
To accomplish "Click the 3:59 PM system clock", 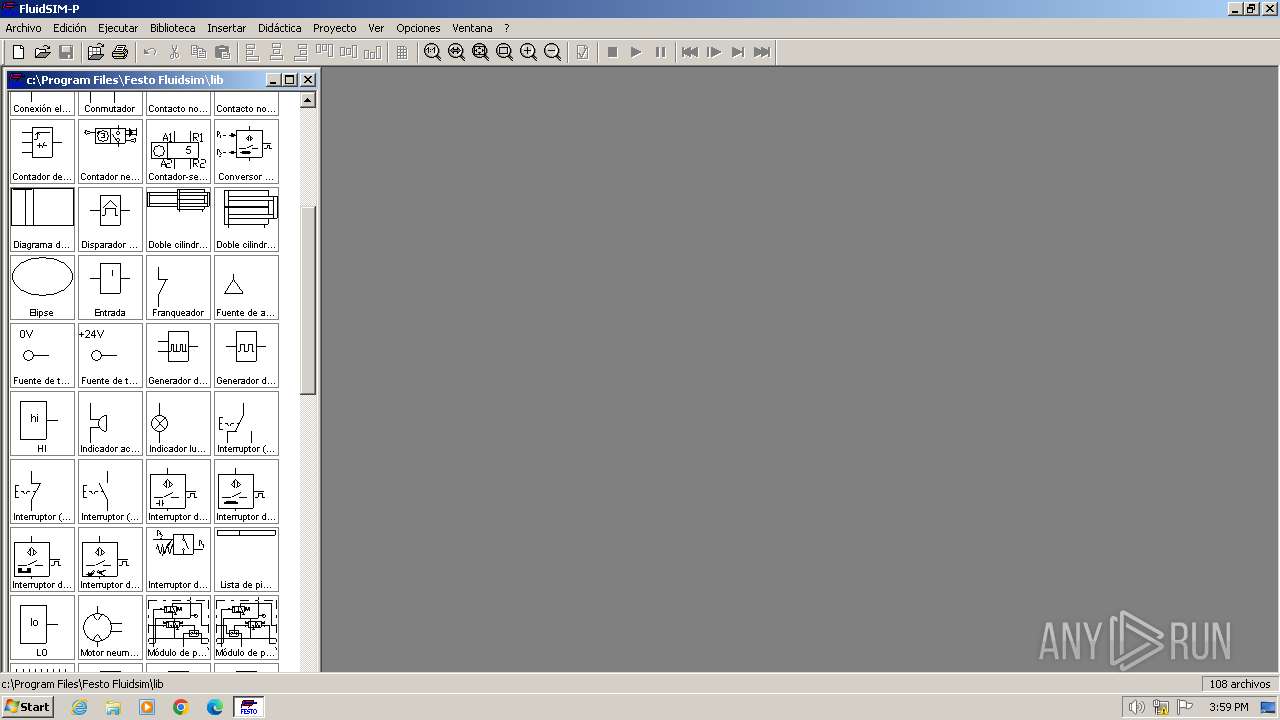I will (1229, 707).
